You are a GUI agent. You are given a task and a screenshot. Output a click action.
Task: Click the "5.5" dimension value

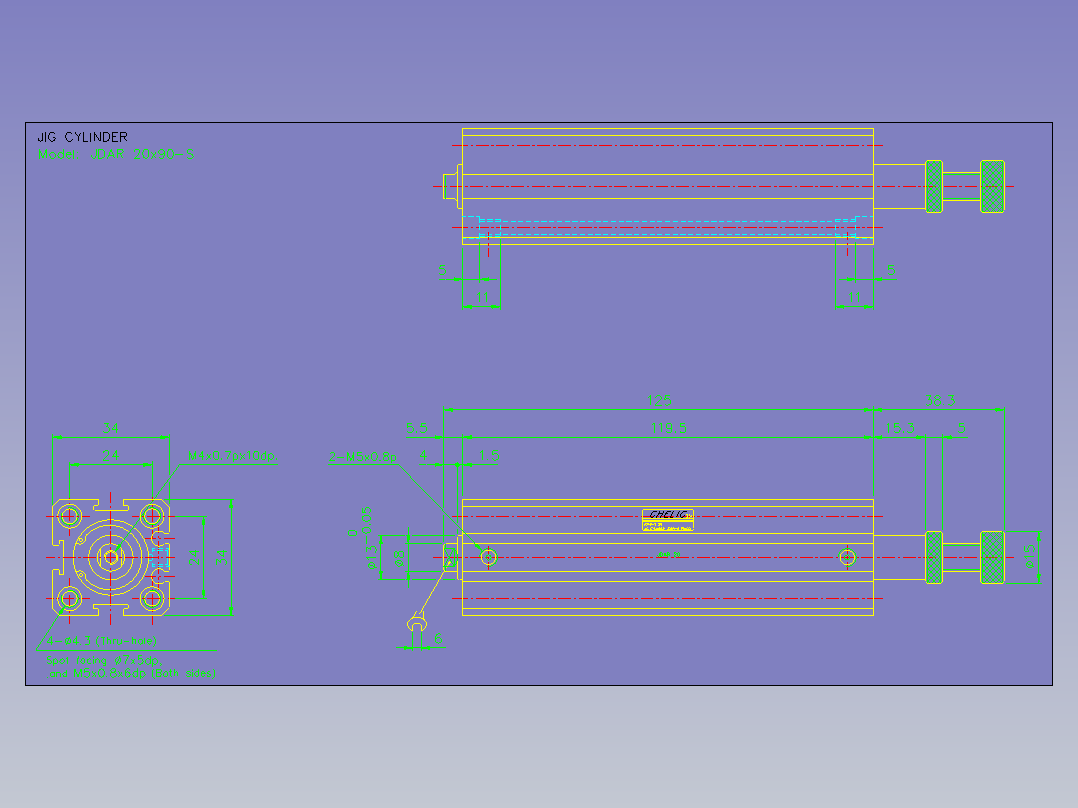click(417, 428)
